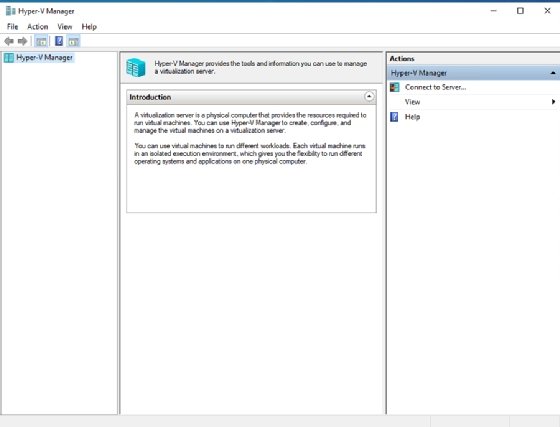560x427 pixels.
Task: Click the Hyper-V Manager actions group header
Action: (x=474, y=73)
